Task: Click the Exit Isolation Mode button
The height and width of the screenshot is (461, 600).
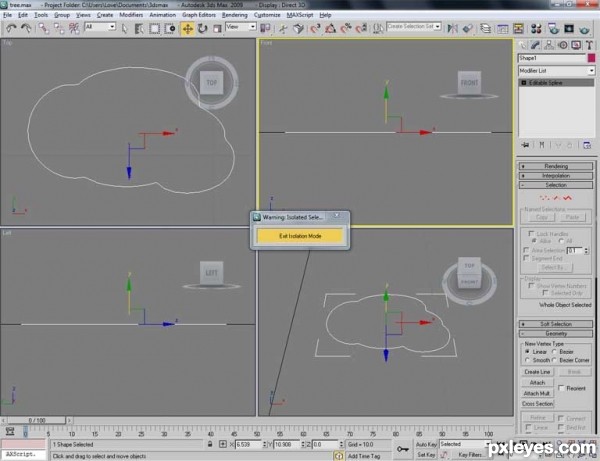Action: [x=300, y=236]
